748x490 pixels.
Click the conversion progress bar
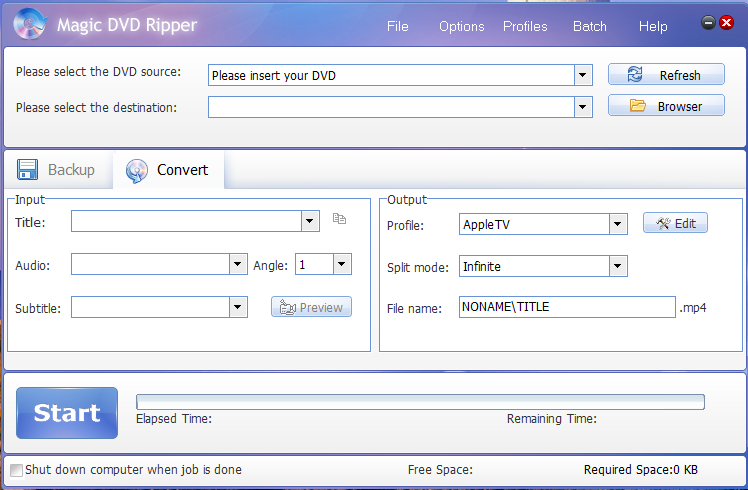pyautogui.click(x=420, y=402)
